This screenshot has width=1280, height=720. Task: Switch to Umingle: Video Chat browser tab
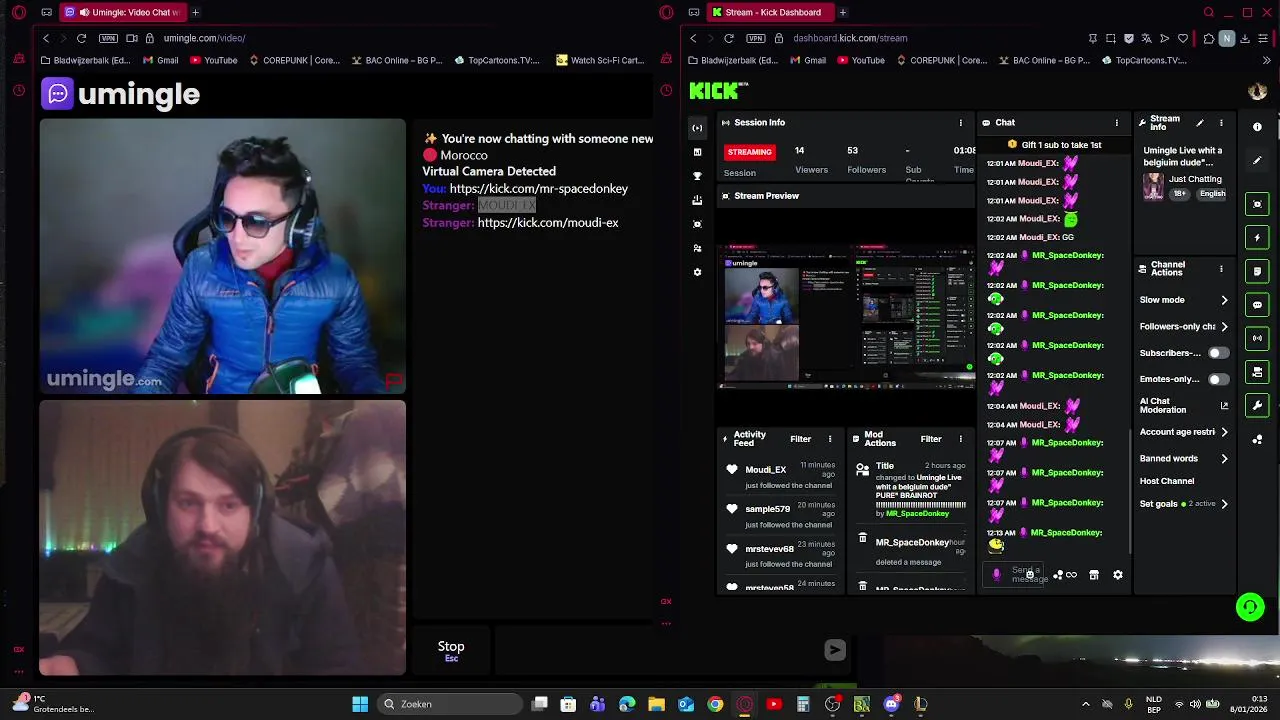[122, 12]
